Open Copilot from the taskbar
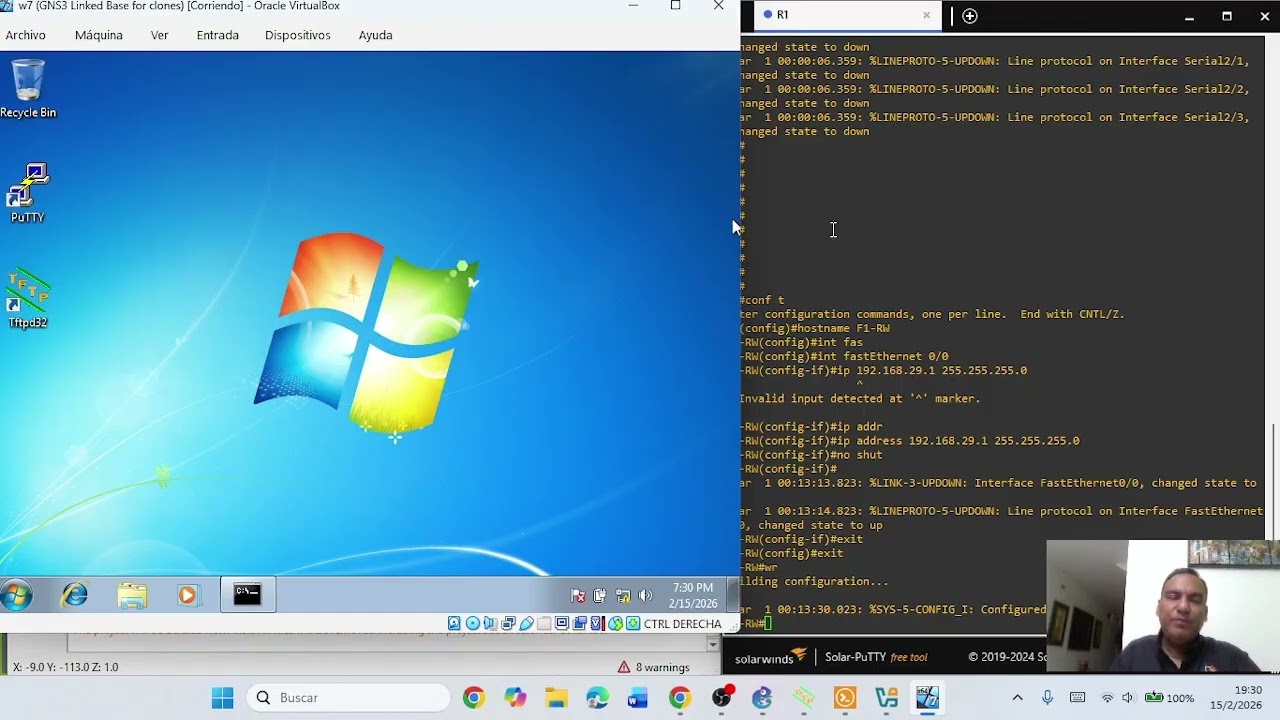 pos(515,697)
